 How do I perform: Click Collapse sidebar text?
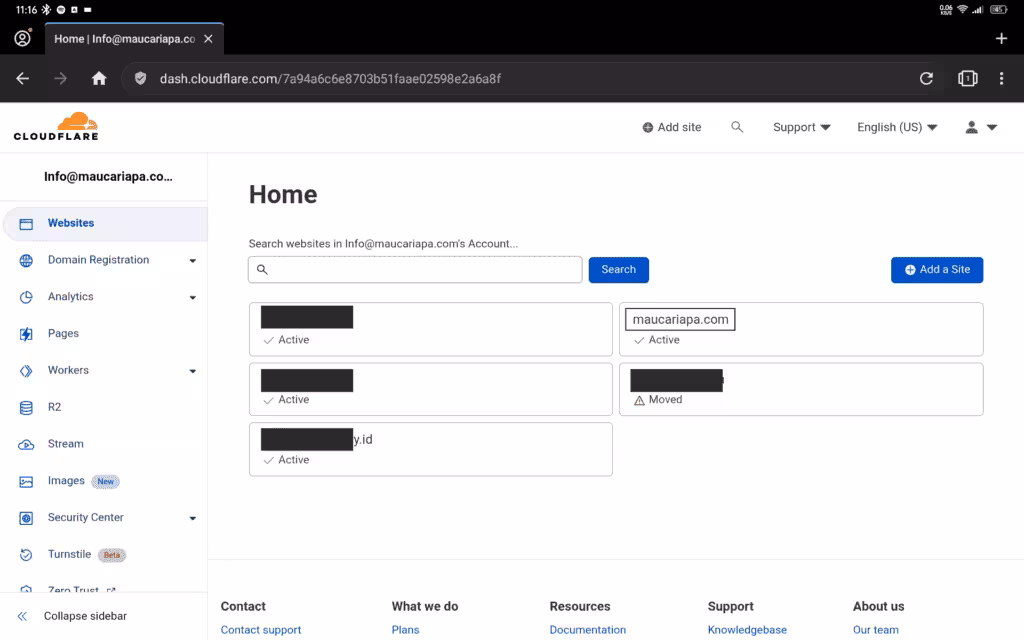click(85, 616)
